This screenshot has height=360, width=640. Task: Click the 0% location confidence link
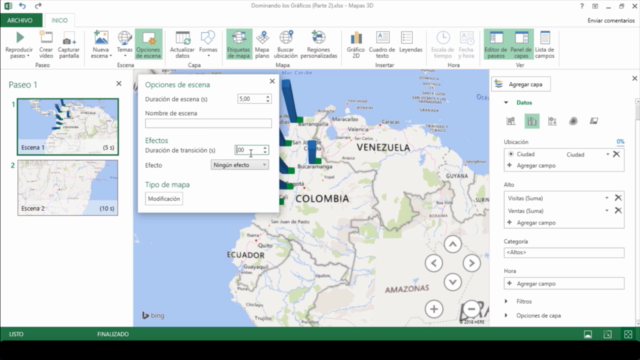[620, 142]
